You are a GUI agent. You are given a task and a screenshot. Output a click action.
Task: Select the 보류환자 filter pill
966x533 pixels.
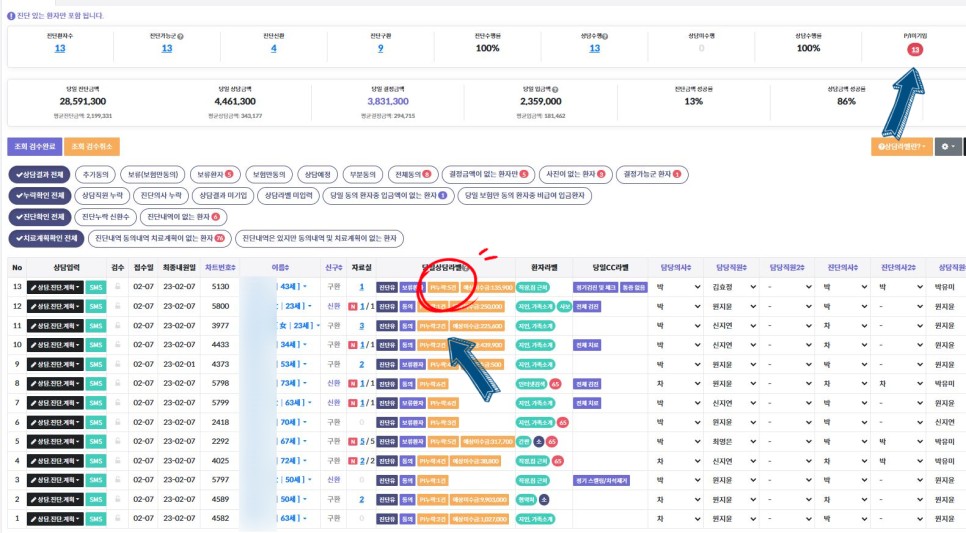pyautogui.click(x=215, y=174)
